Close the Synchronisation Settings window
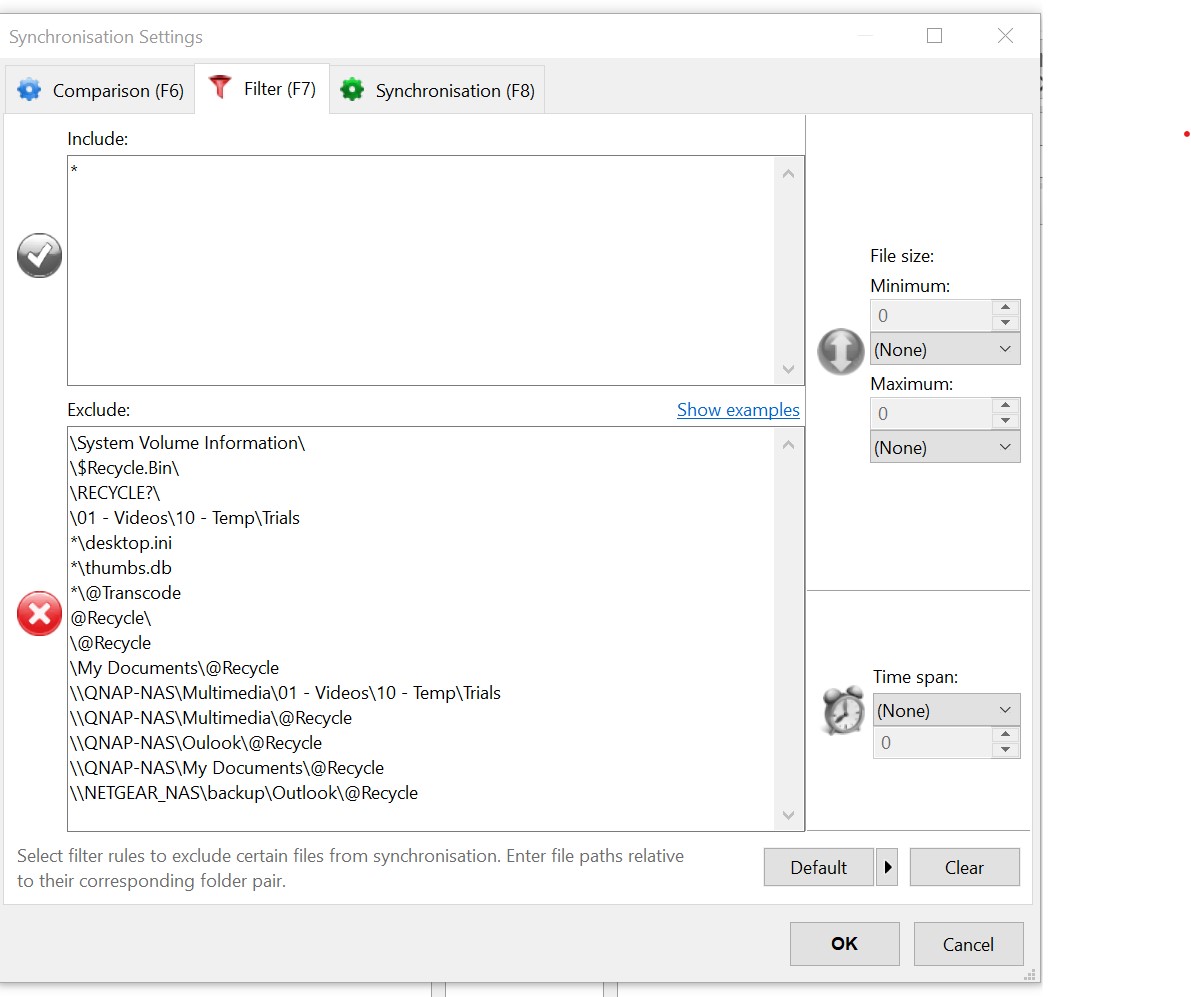 [x=1005, y=36]
